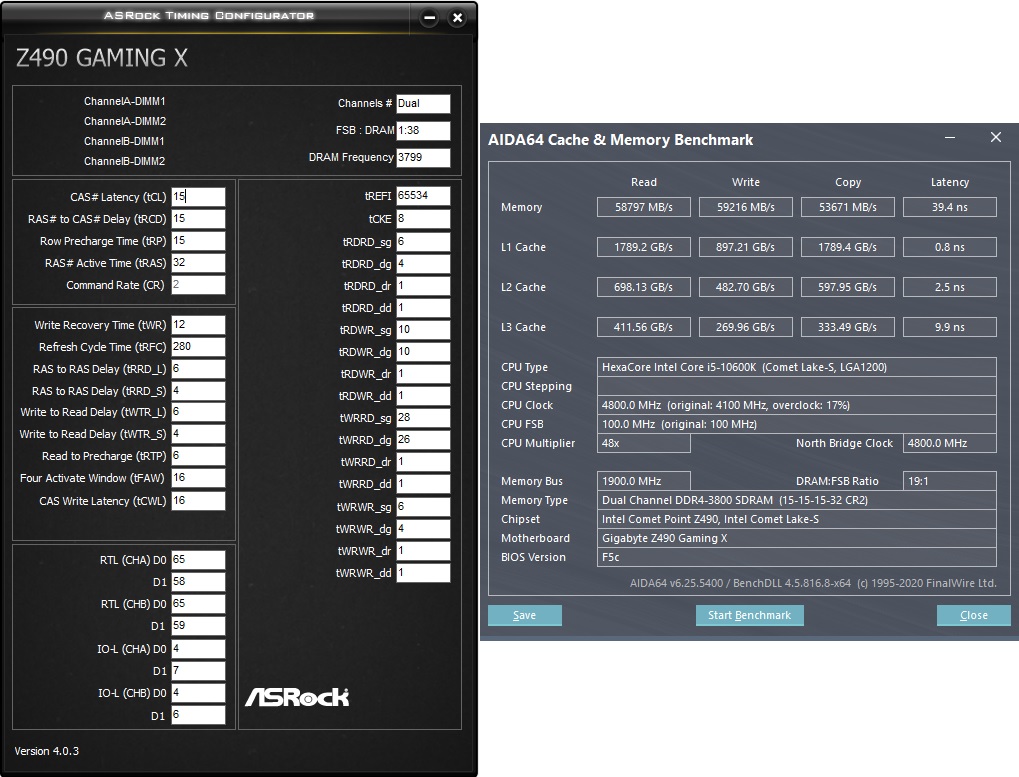1019x777 pixels.
Task: Select the tCKE value field
Action: pos(423,219)
